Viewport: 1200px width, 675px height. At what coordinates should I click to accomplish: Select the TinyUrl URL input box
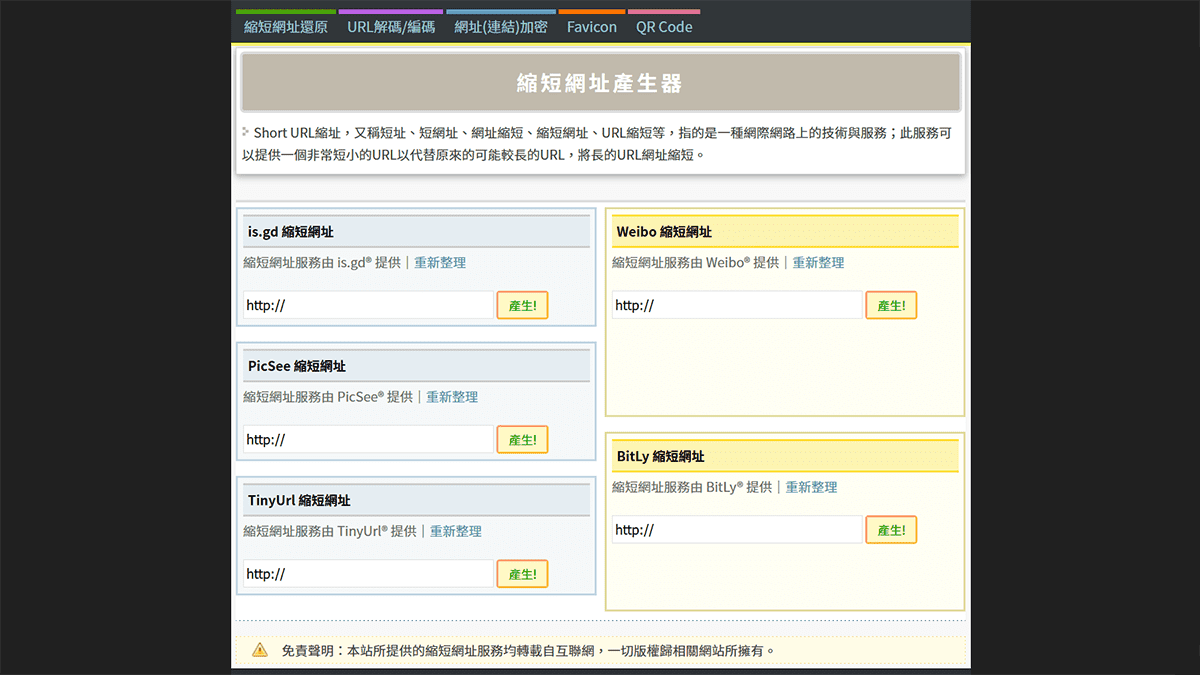point(368,574)
